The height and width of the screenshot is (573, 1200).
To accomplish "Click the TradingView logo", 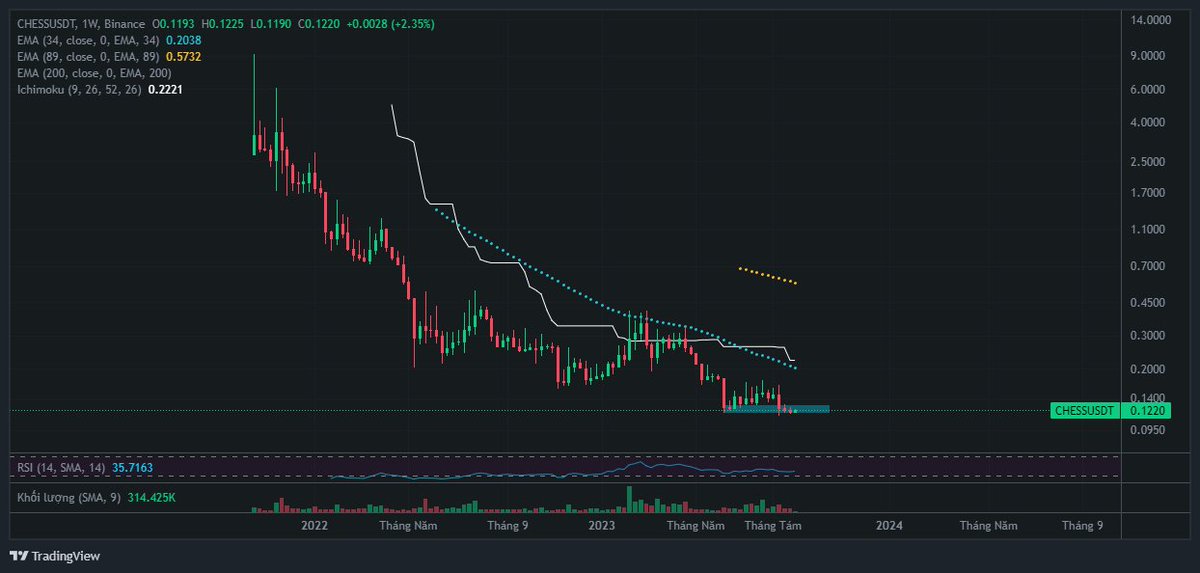I will pyautogui.click(x=55, y=556).
